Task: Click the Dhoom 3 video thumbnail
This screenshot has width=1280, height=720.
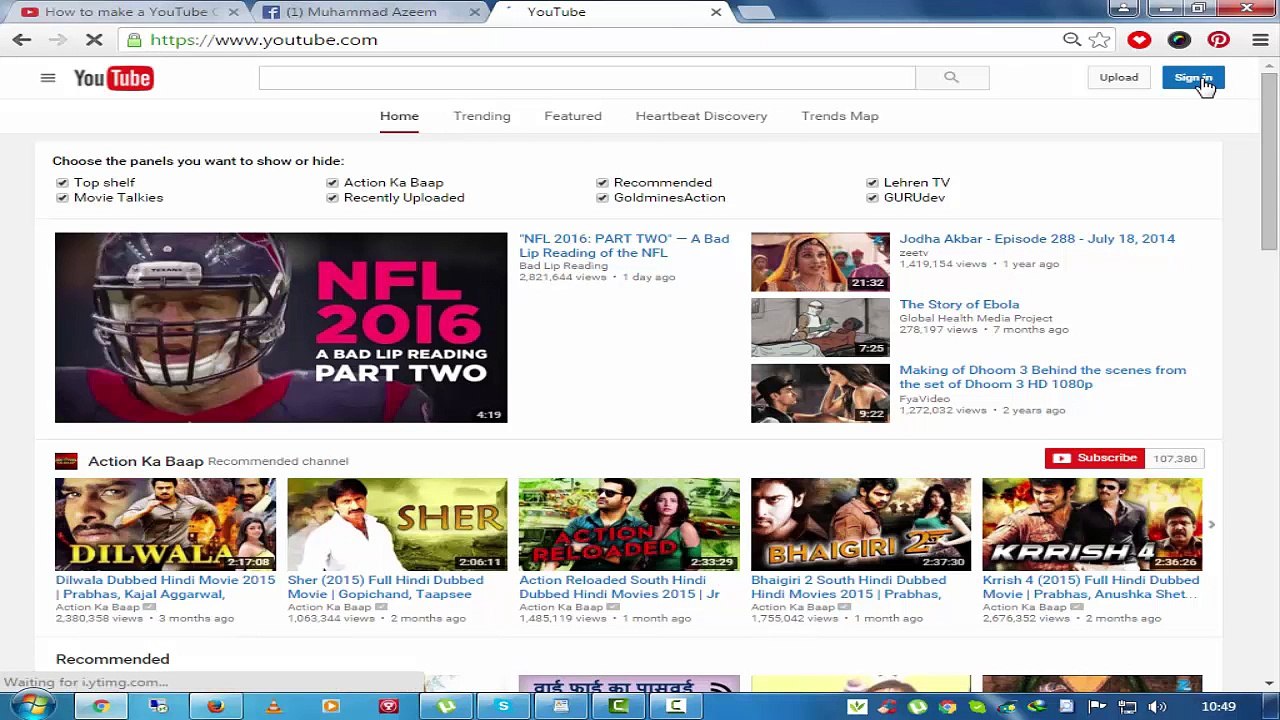Action: pos(820,393)
